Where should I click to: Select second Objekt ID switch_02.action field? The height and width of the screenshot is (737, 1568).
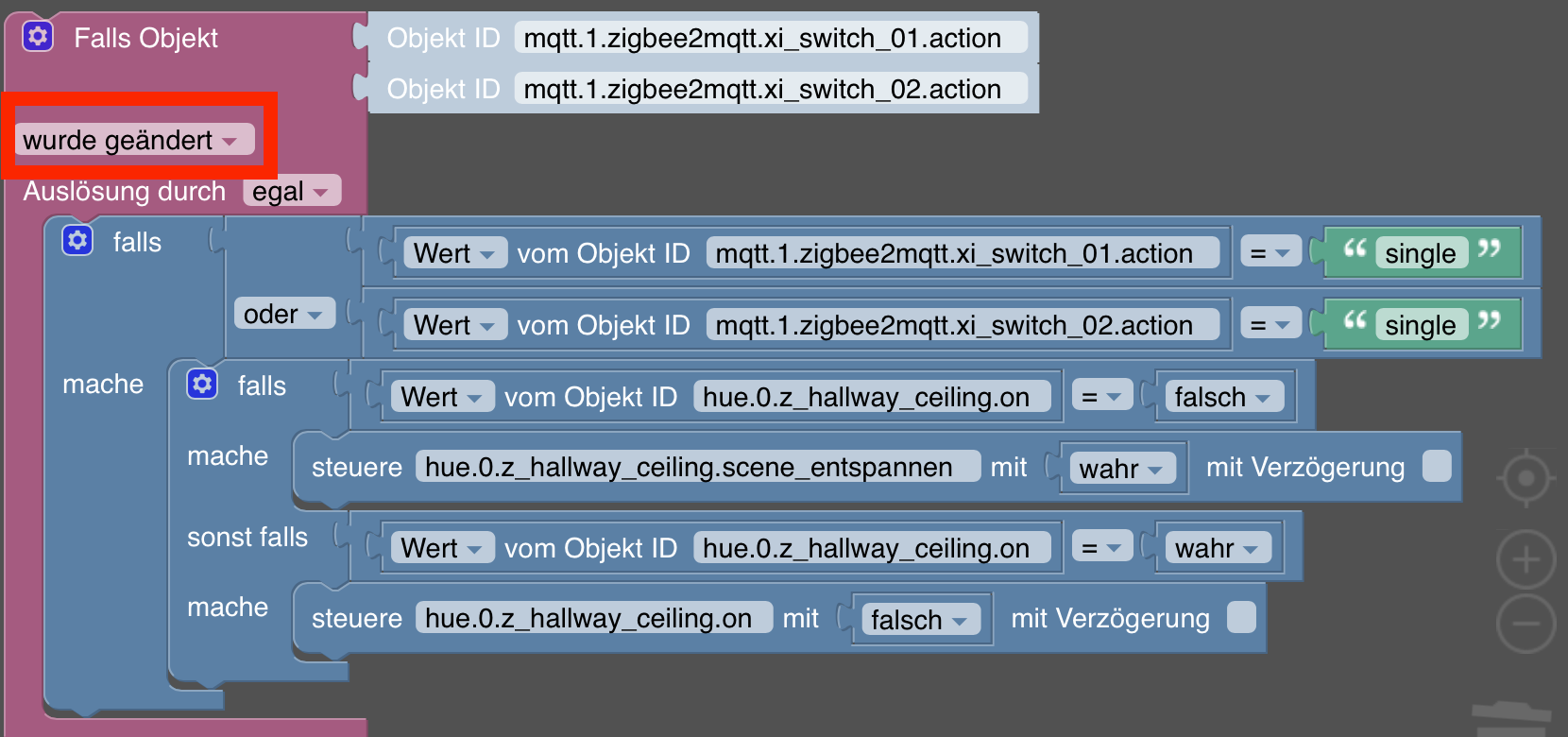pos(771,89)
